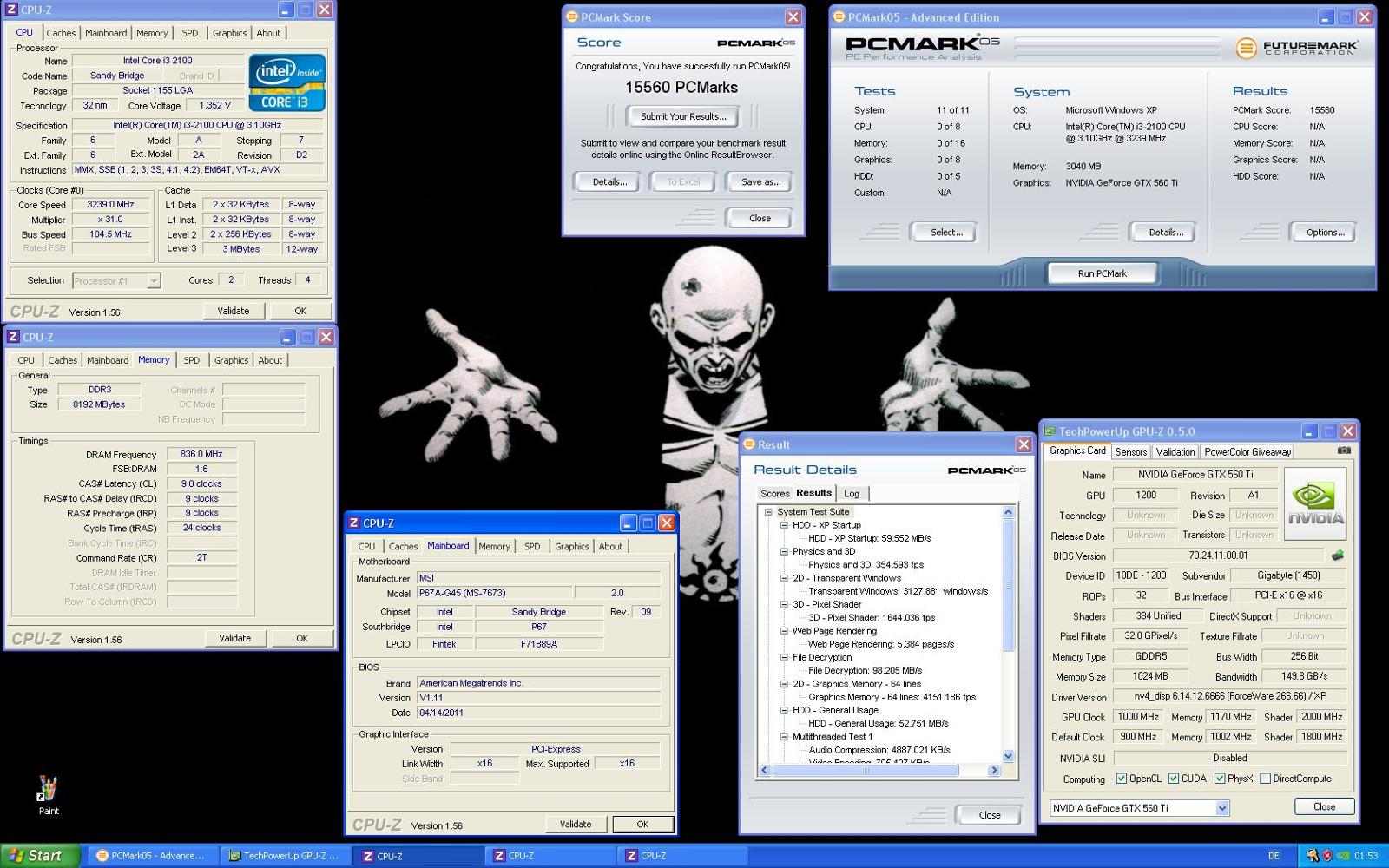1389x868 pixels.
Task: Open the Validation tab in GPU-Z
Action: [x=1175, y=451]
